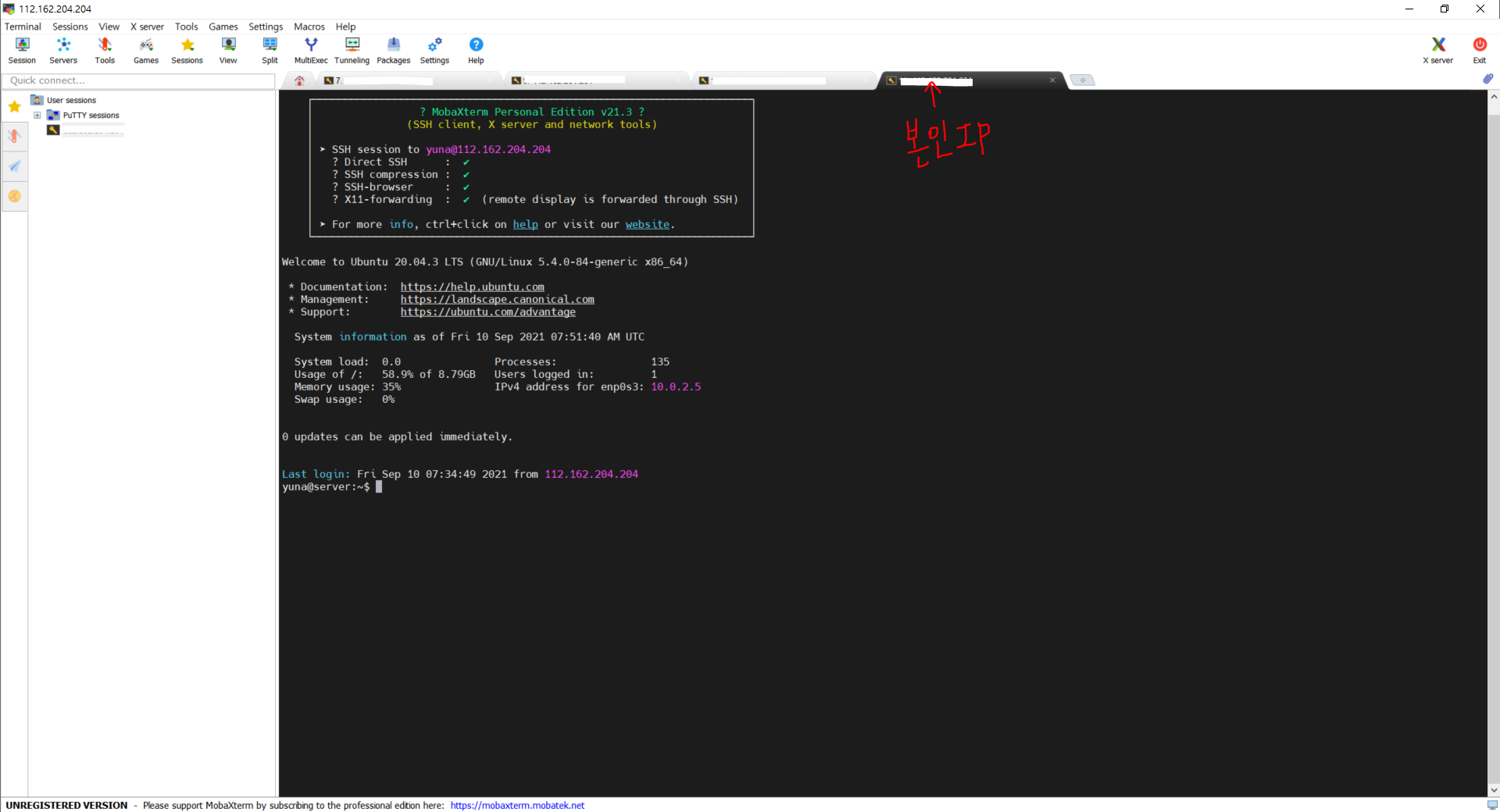The width and height of the screenshot is (1500, 812).
Task: Click the Session toolbar icon
Action: tap(22, 51)
